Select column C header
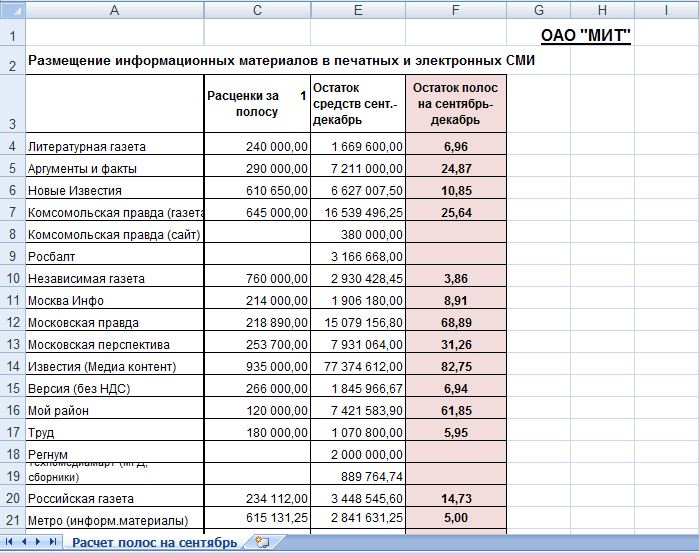699x553 pixels. click(257, 10)
